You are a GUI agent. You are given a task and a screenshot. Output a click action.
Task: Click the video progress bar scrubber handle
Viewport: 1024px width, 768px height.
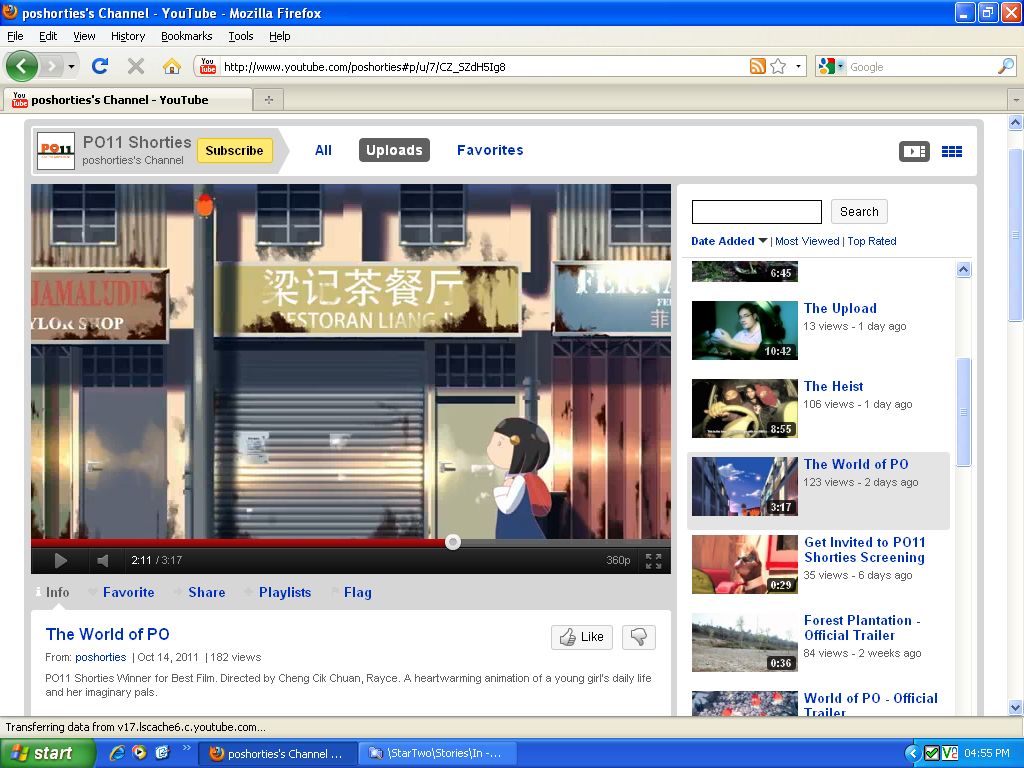[x=453, y=542]
